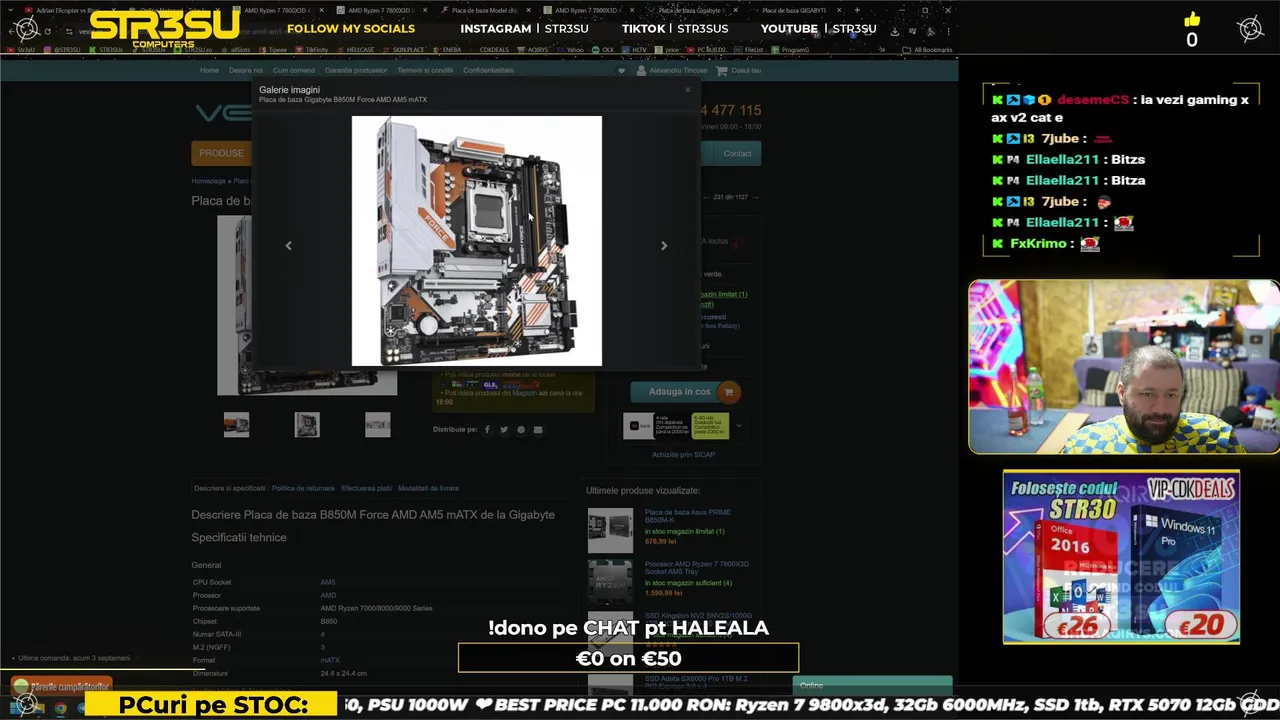
Task: Open the Confidentialitate menu item
Action: coord(488,71)
